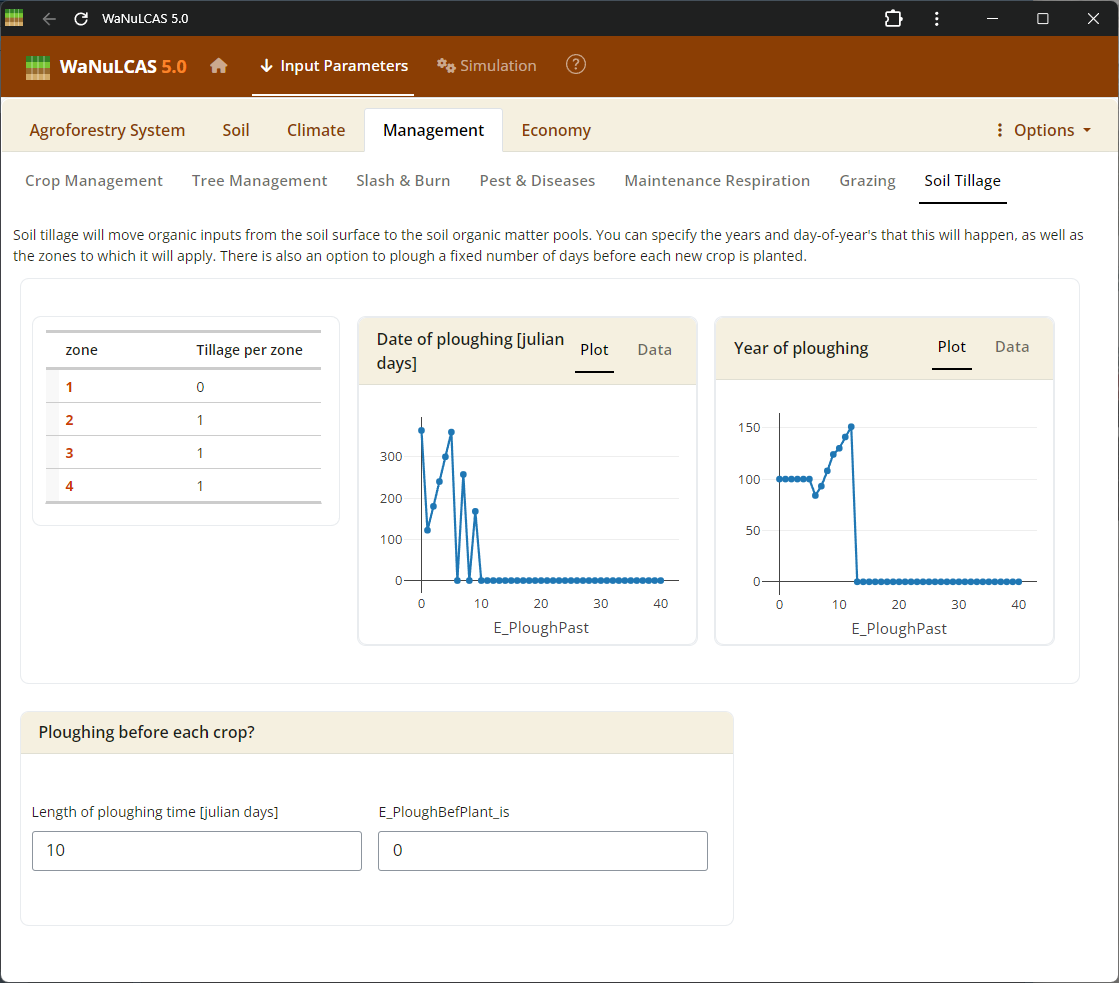Show Data for Date of ploughing
This screenshot has width=1119, height=983.
(x=654, y=350)
